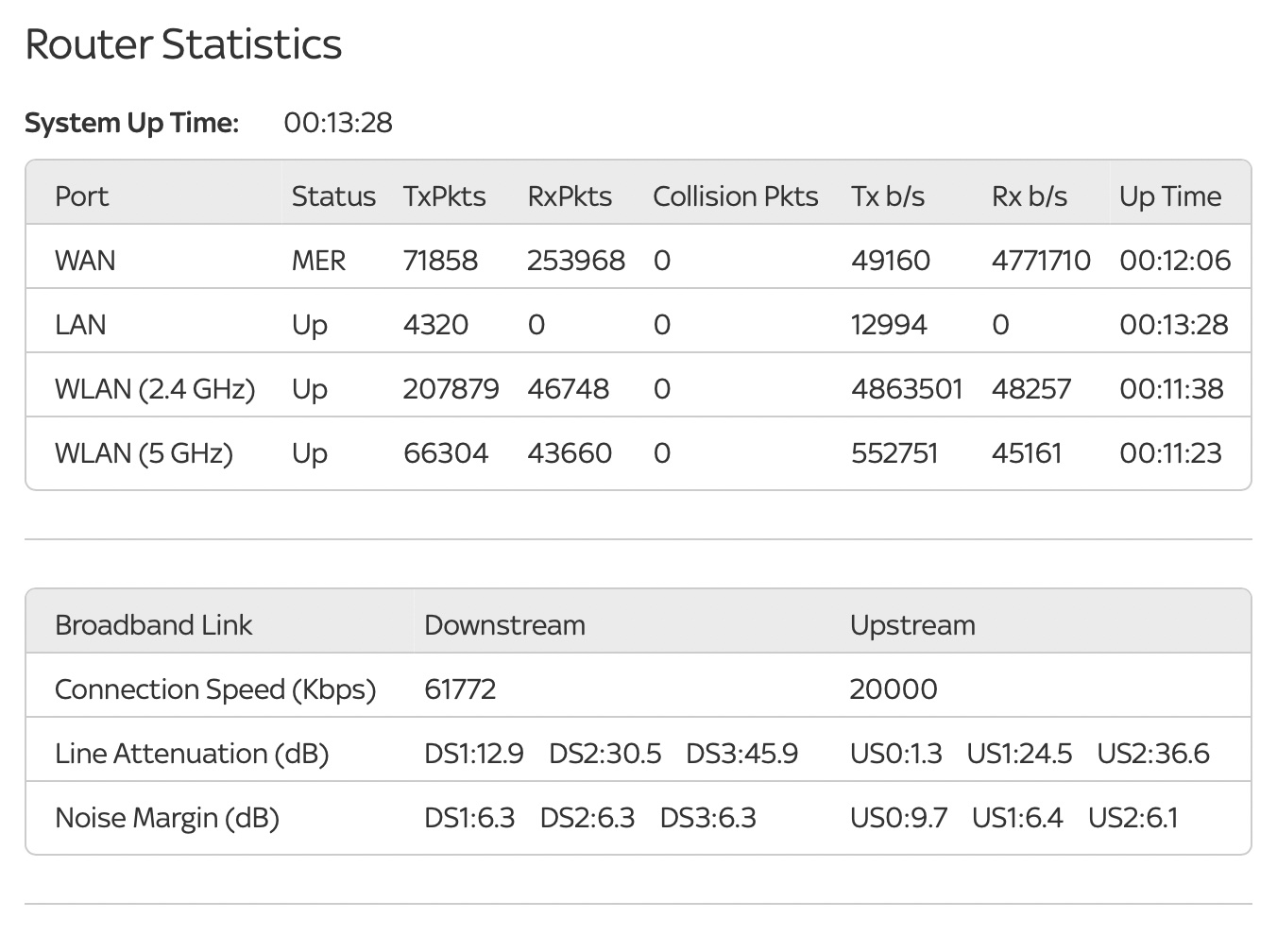Select LAN up time 00:13:28 in table

point(1174,325)
